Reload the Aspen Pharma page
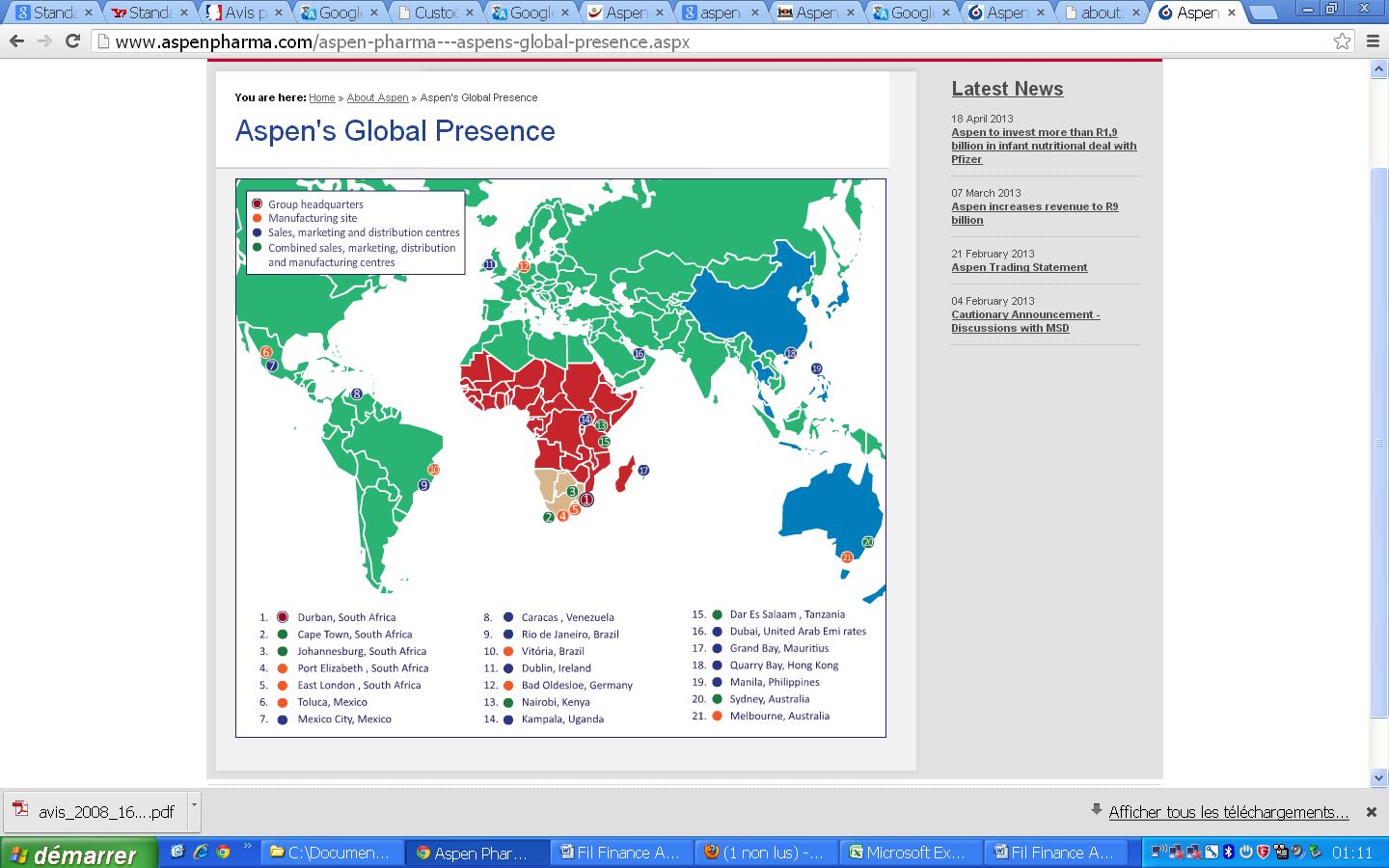This screenshot has height=868, width=1389. pyautogui.click(x=72, y=41)
